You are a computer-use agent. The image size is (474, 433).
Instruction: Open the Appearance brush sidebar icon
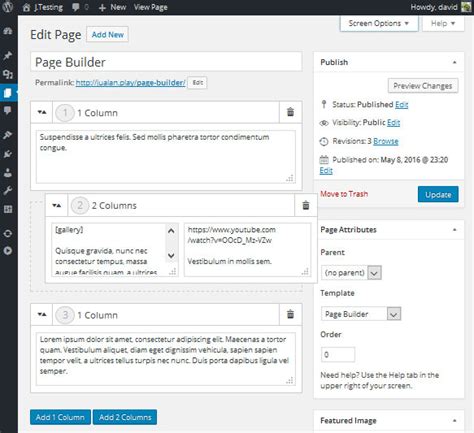(x=8, y=135)
